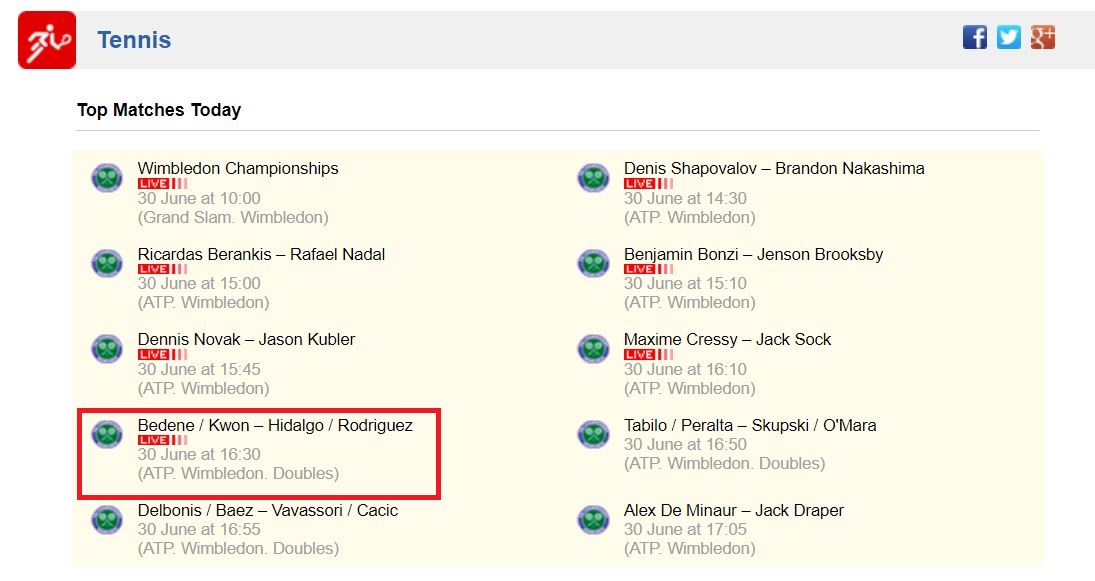Click '30 June at 15:10' time text
This screenshot has height=581, width=1095.
click(x=686, y=284)
